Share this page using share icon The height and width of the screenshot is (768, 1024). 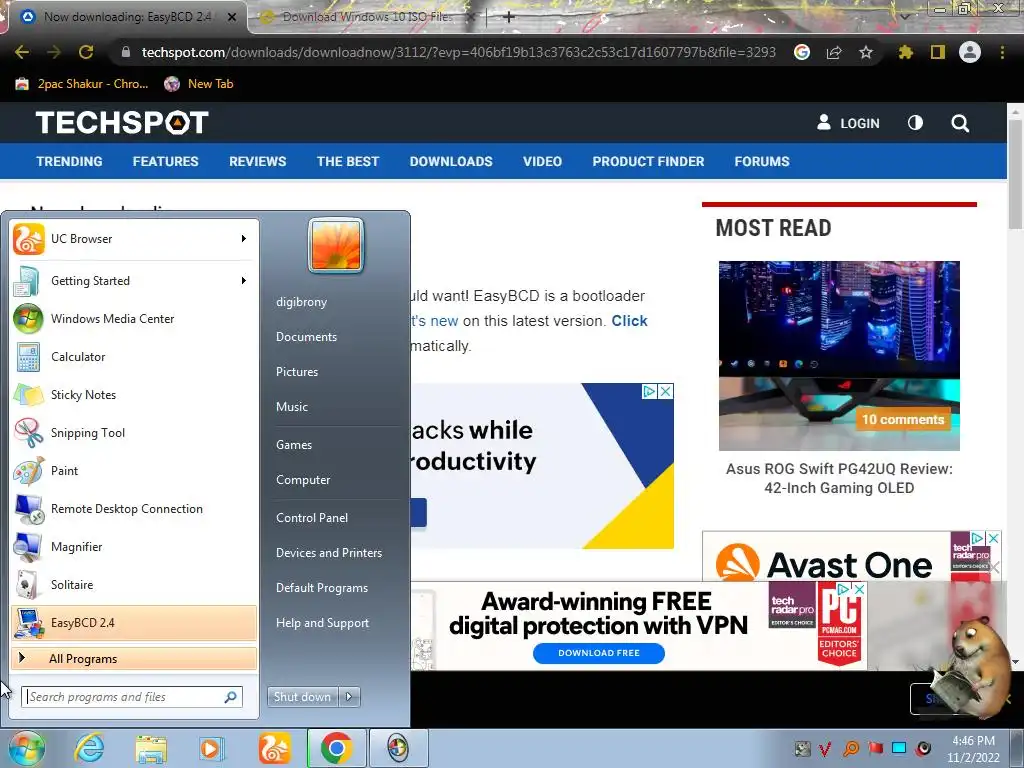[834, 52]
